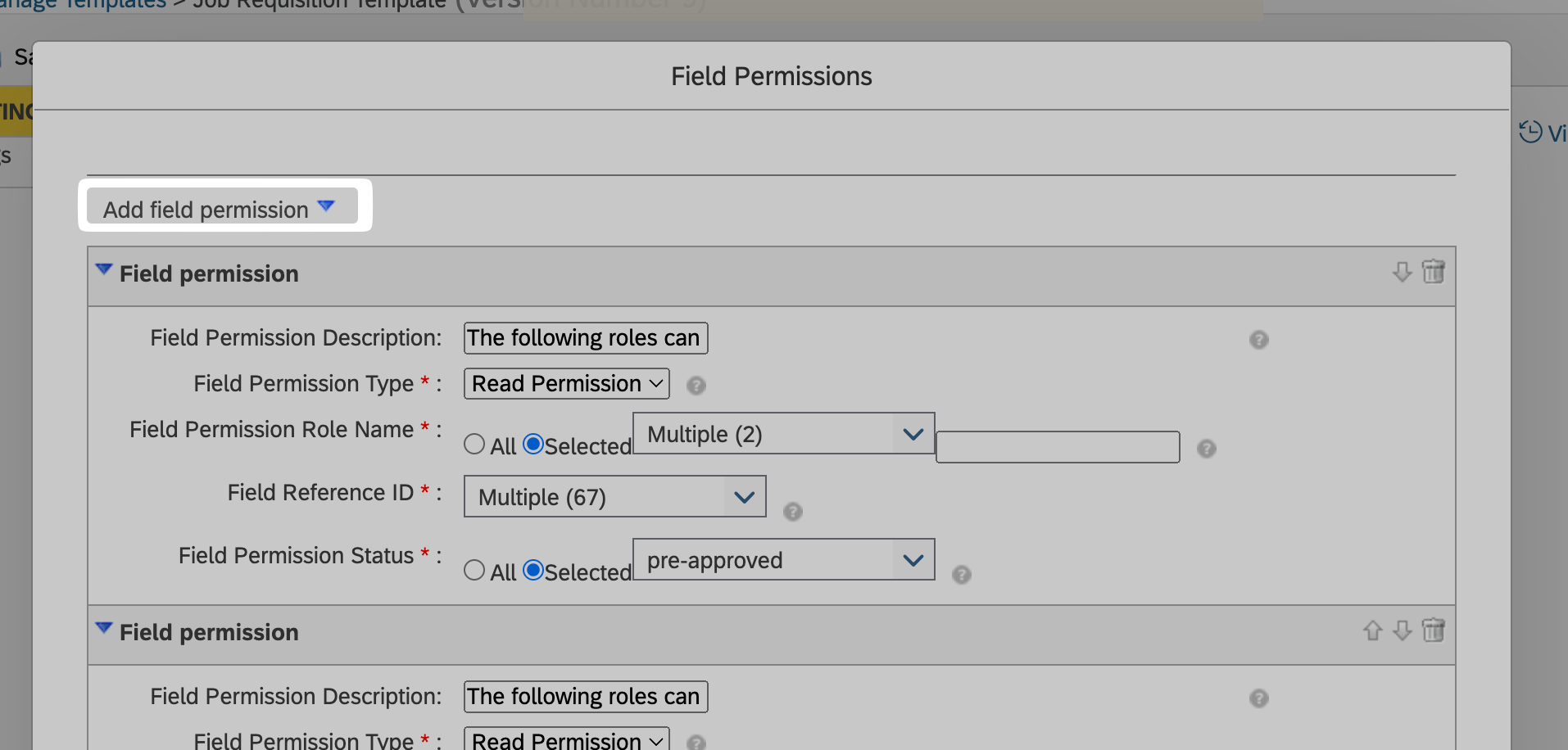This screenshot has width=1568, height=750.
Task: Collapse the second Field permission section
Action: point(104,628)
